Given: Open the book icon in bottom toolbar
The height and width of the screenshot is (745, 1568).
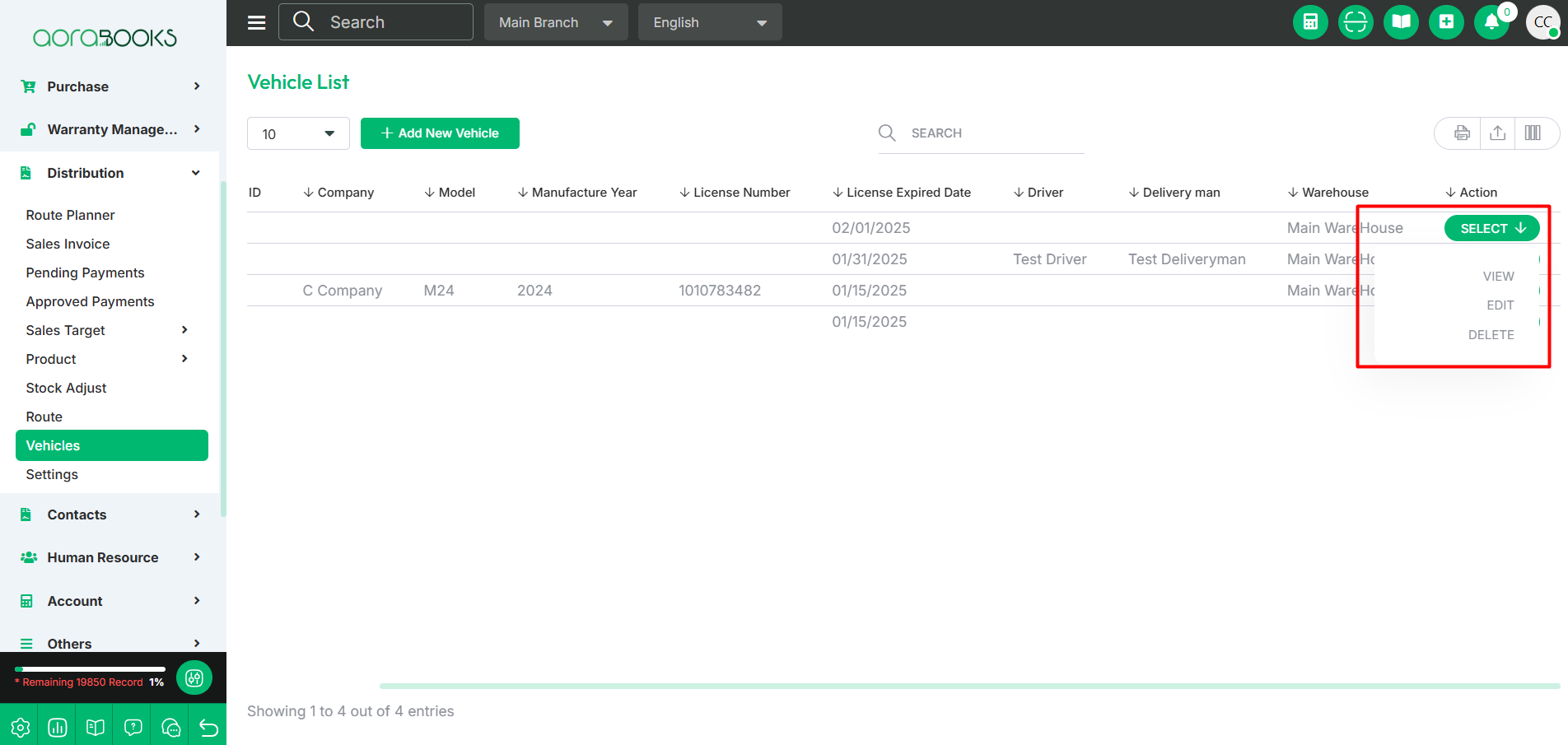Looking at the screenshot, I should [96, 728].
